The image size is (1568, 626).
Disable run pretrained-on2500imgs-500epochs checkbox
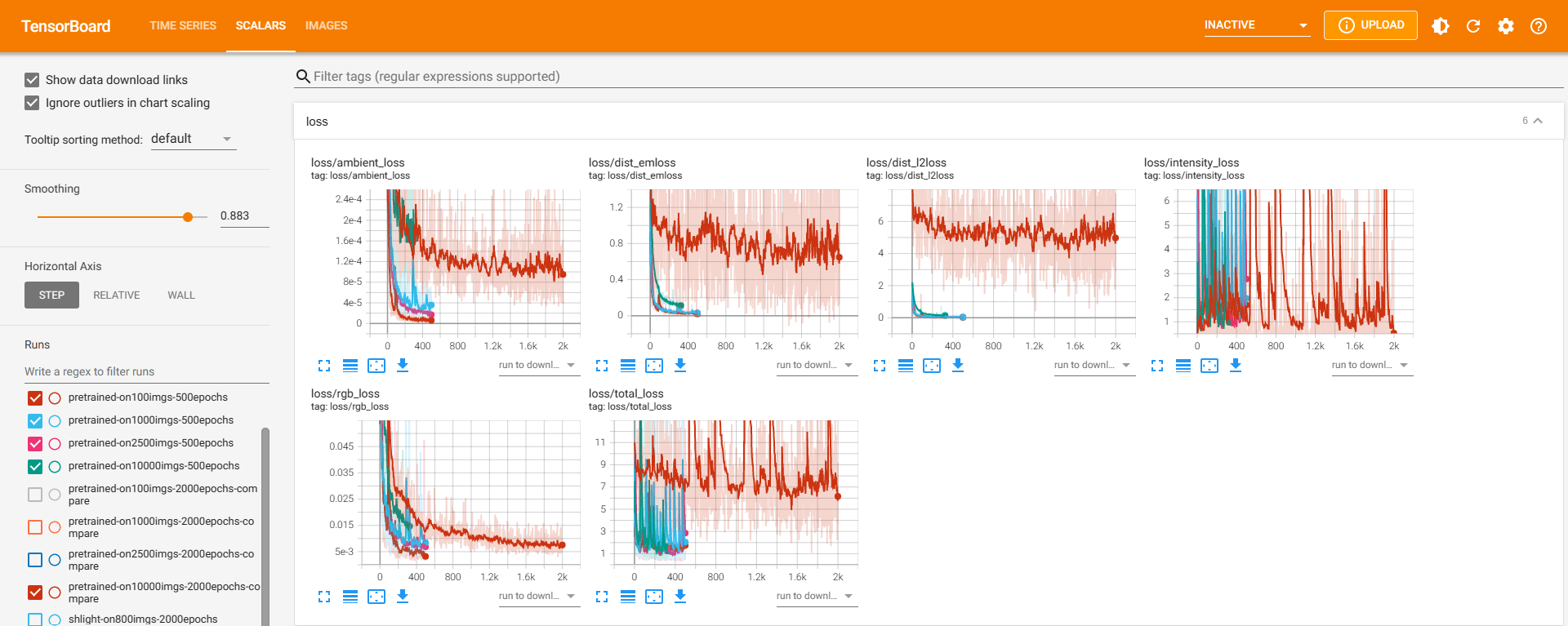(x=35, y=444)
